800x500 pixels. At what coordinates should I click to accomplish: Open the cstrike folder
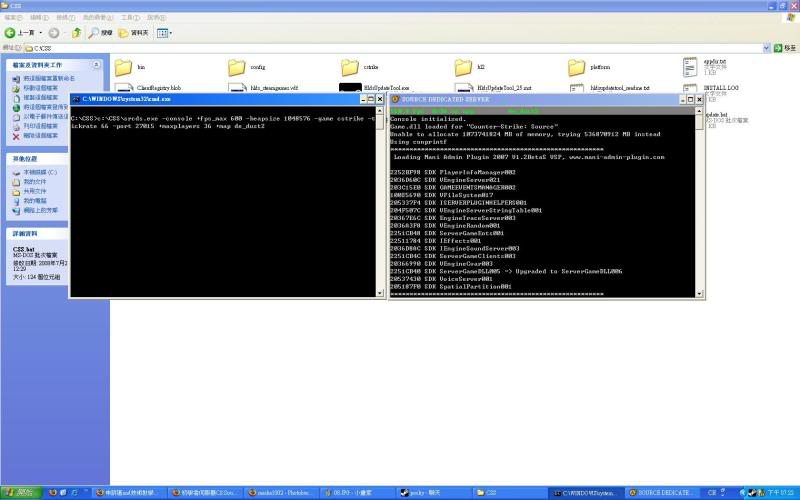pos(350,68)
